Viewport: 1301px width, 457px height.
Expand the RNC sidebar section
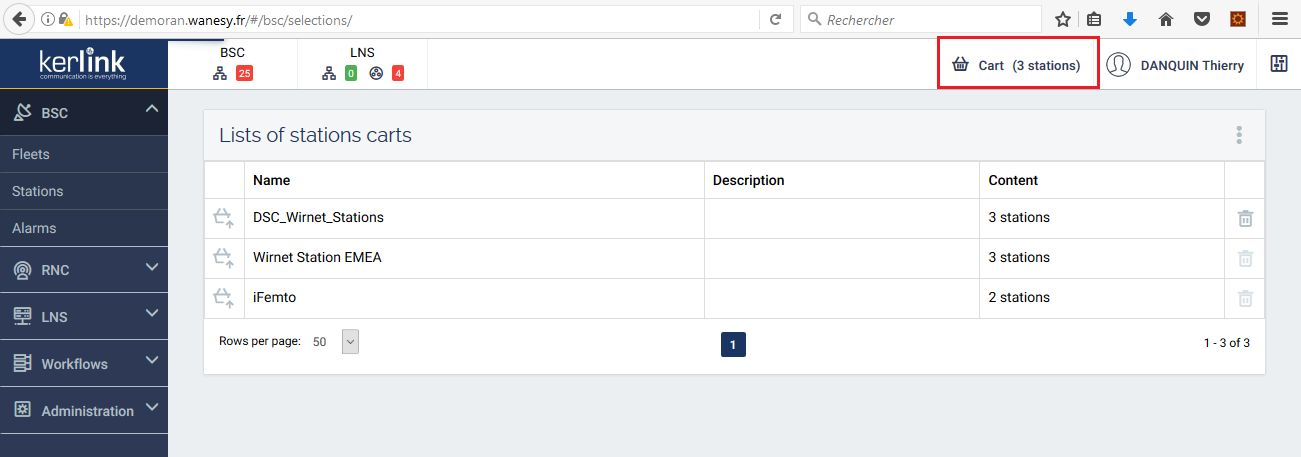click(152, 268)
